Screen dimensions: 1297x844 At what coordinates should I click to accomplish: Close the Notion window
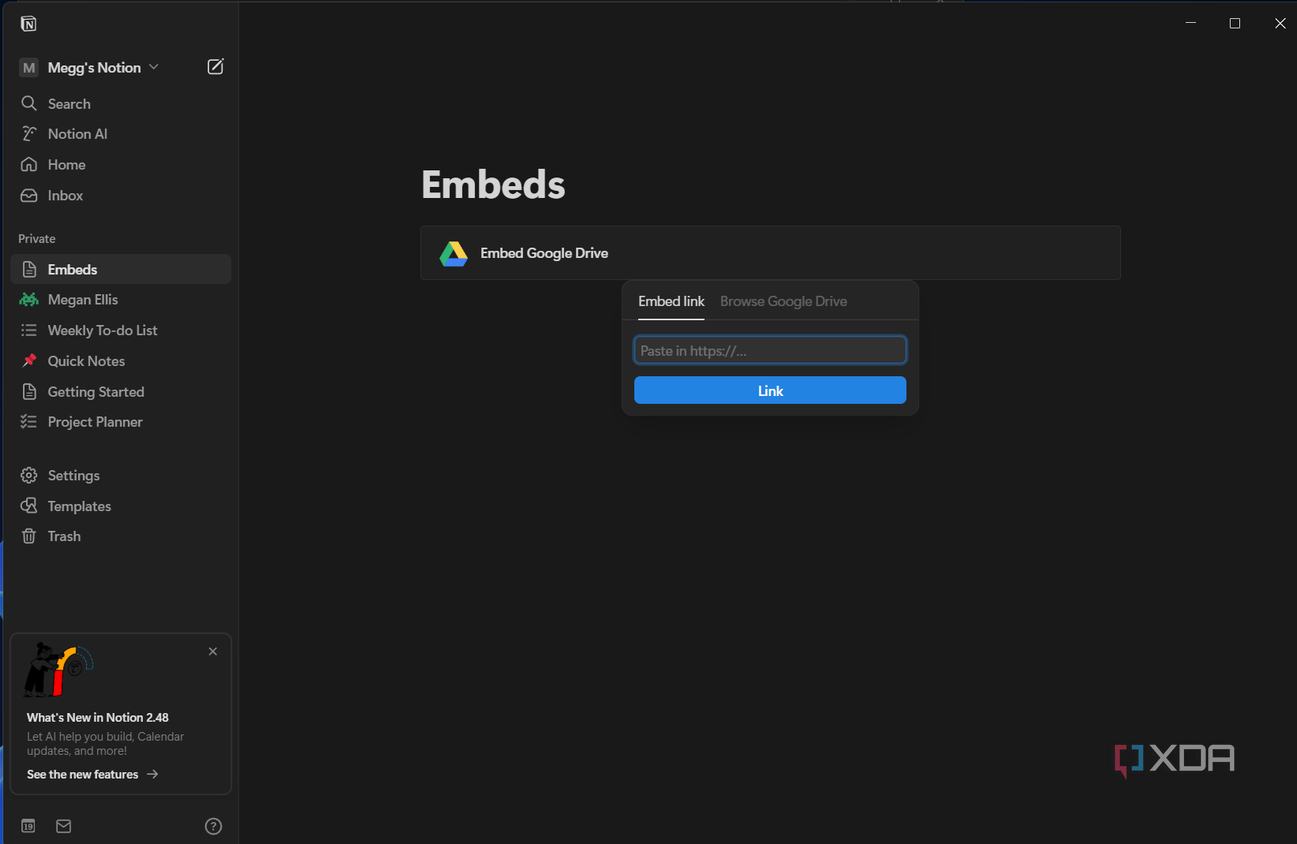(1280, 23)
